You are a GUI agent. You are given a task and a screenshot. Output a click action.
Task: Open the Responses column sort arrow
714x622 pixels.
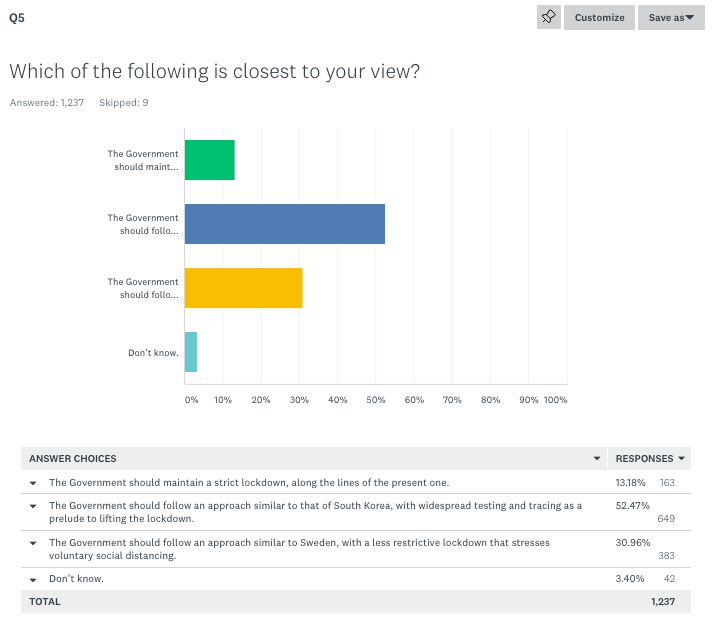click(682, 459)
